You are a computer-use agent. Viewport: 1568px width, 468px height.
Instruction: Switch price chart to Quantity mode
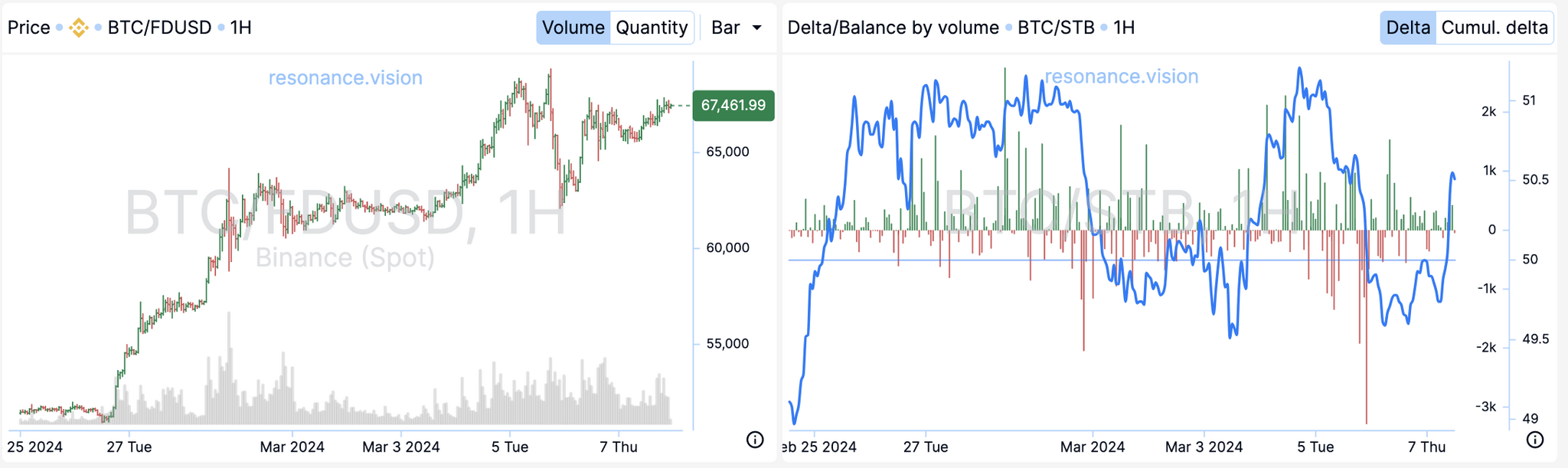click(x=652, y=28)
